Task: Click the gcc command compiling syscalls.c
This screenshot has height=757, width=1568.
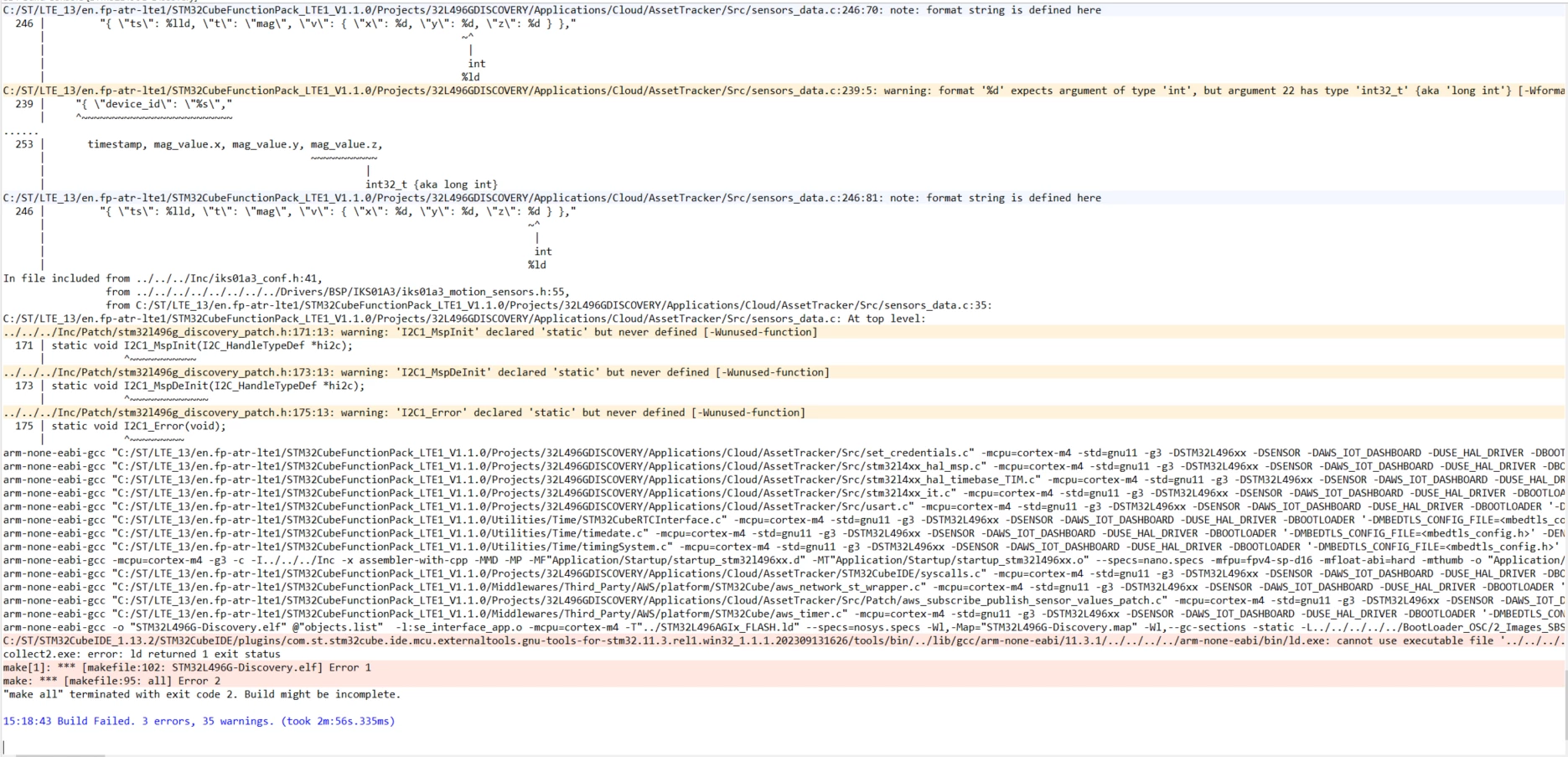Action: [784, 573]
